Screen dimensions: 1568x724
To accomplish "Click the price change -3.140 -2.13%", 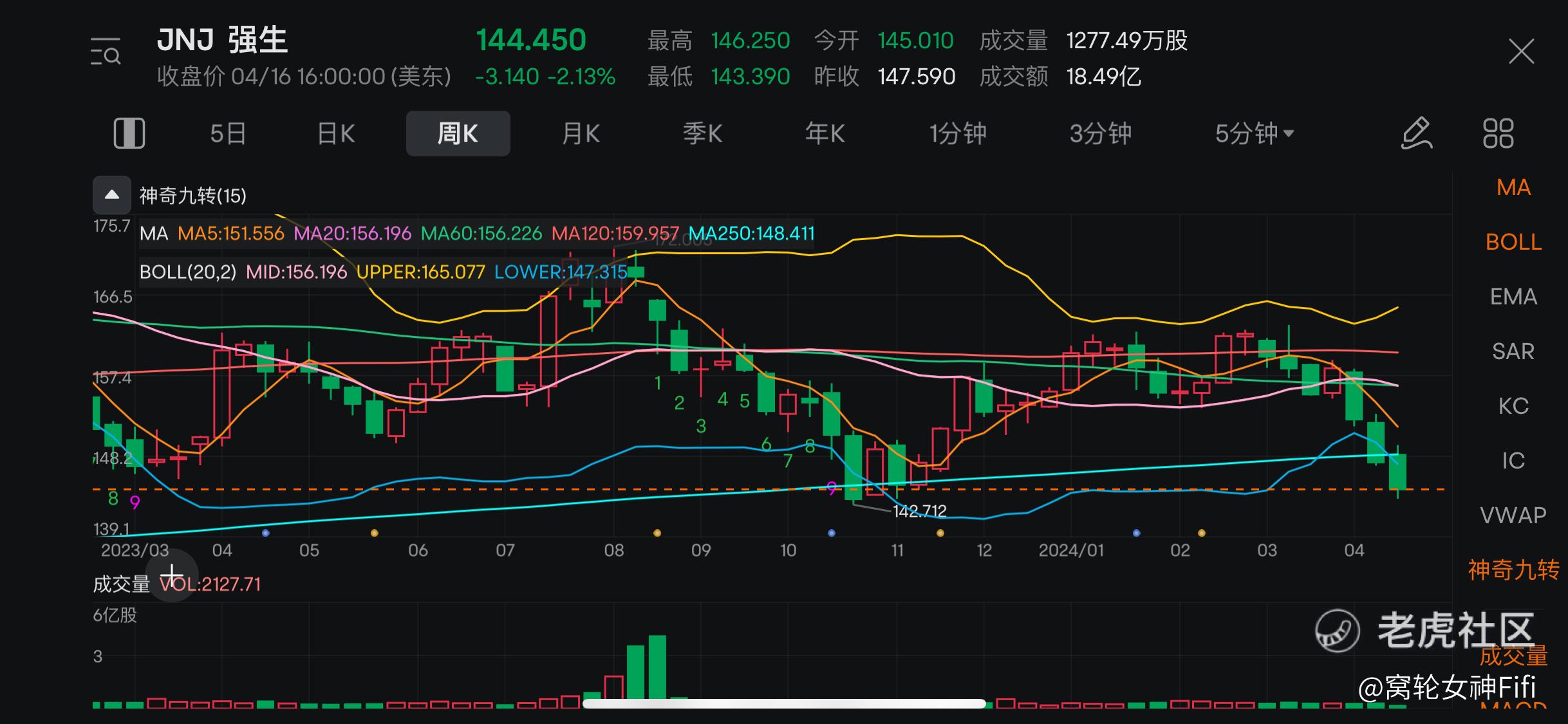I will click(x=545, y=77).
